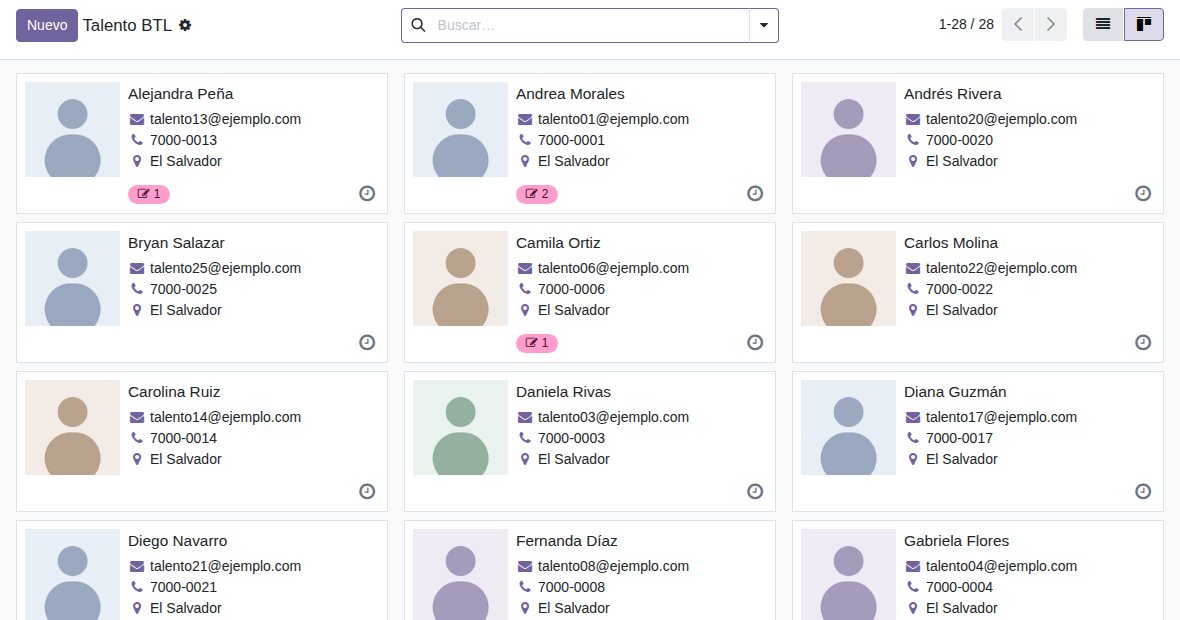Click phone number 7000-0017
Screen dimensions: 1180x620
click(x=960, y=438)
